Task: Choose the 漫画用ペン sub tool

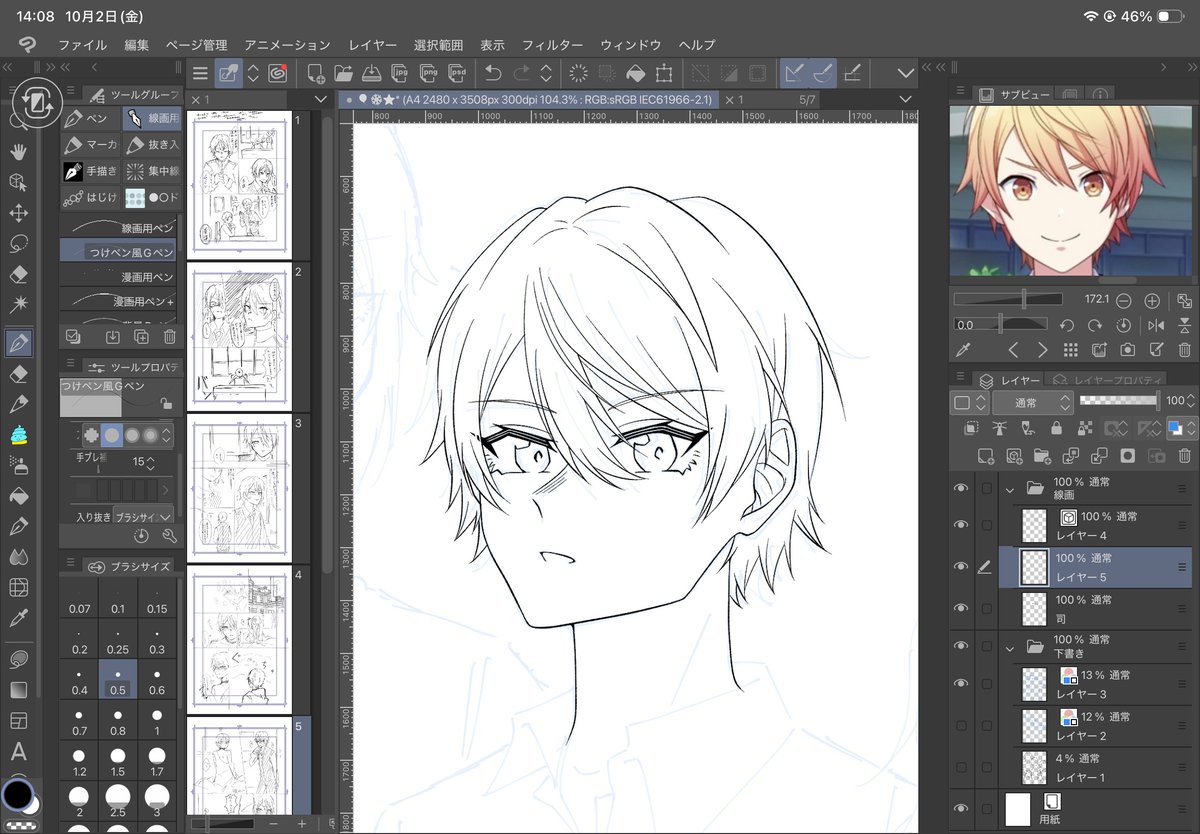Action: coord(118,276)
